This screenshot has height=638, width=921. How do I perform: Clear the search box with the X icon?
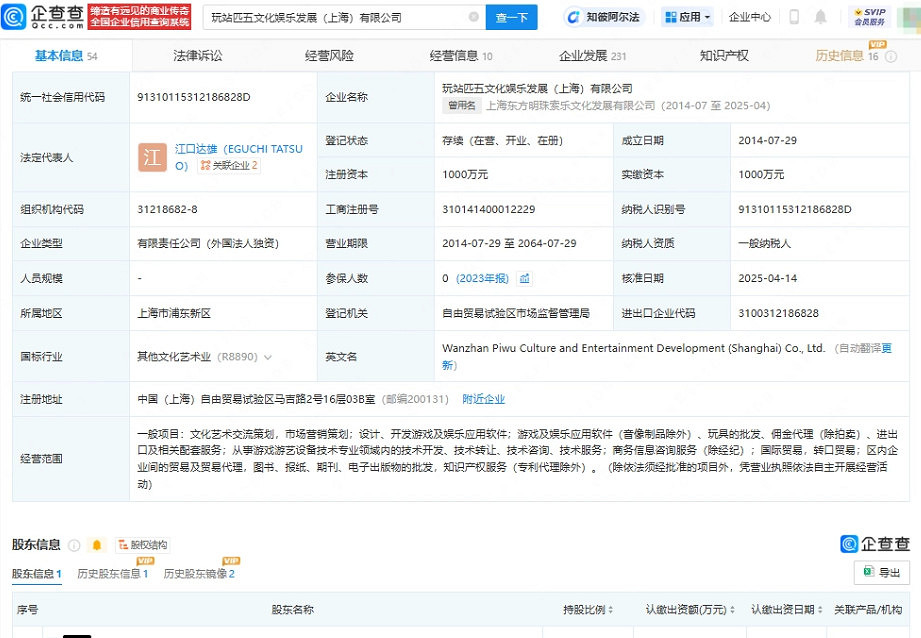tap(473, 17)
